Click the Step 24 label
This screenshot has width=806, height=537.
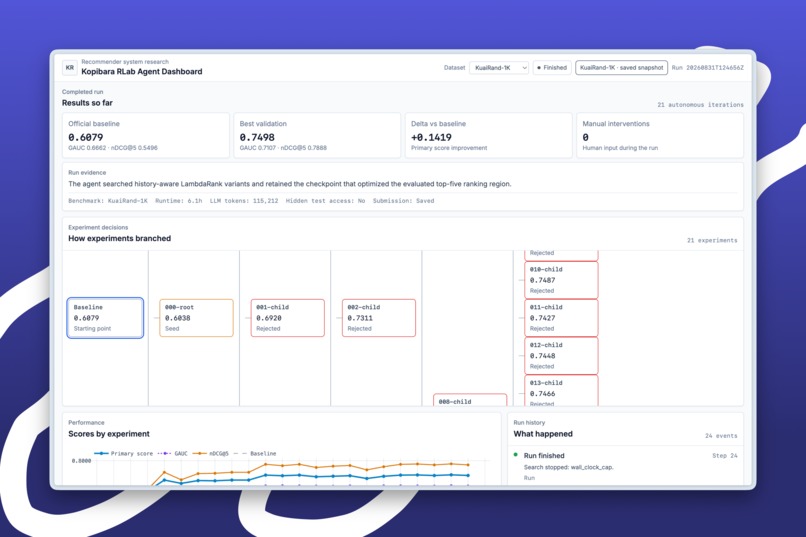[x=725, y=456]
